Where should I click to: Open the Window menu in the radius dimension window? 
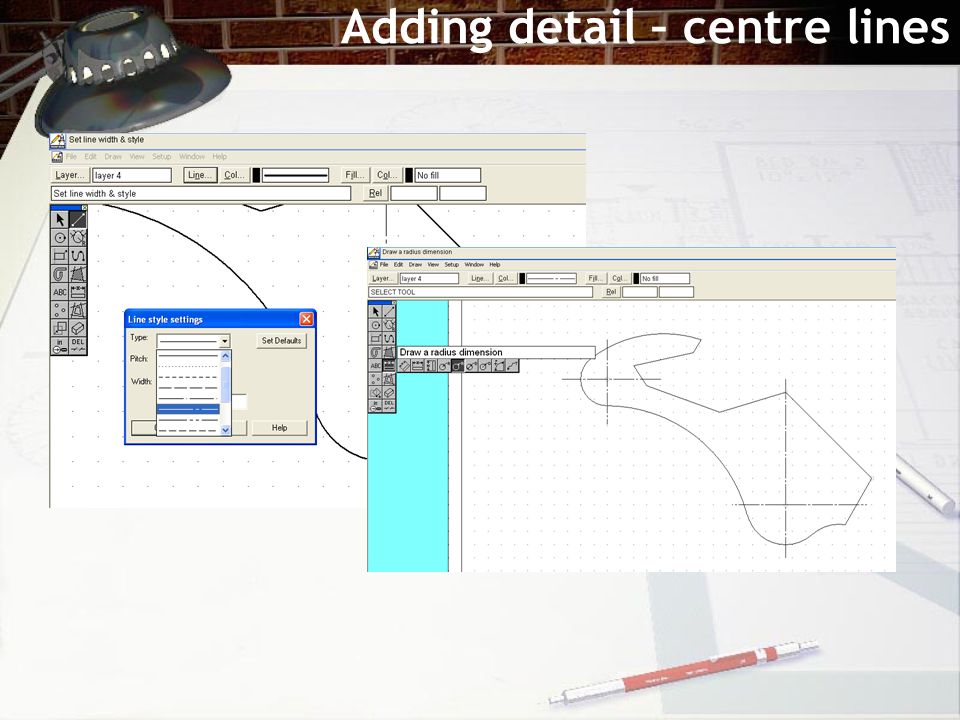[x=474, y=264]
